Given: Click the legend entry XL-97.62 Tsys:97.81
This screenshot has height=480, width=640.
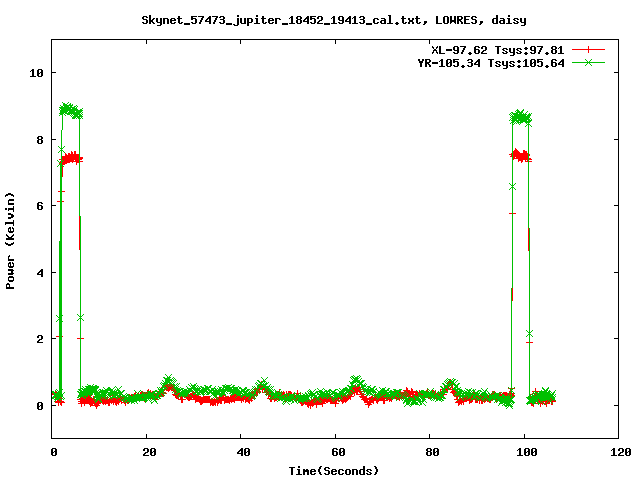Looking at the screenshot, I should 498,50.
